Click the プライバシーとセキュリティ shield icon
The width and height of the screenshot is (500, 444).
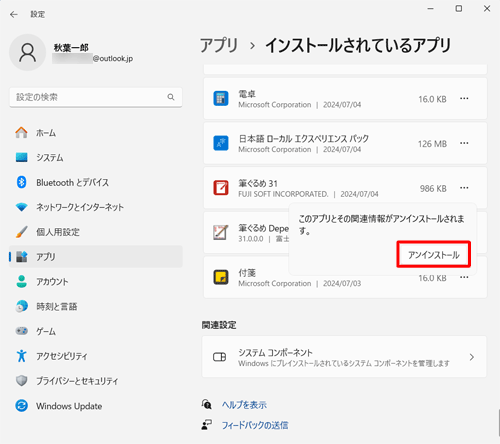[x=22, y=380]
